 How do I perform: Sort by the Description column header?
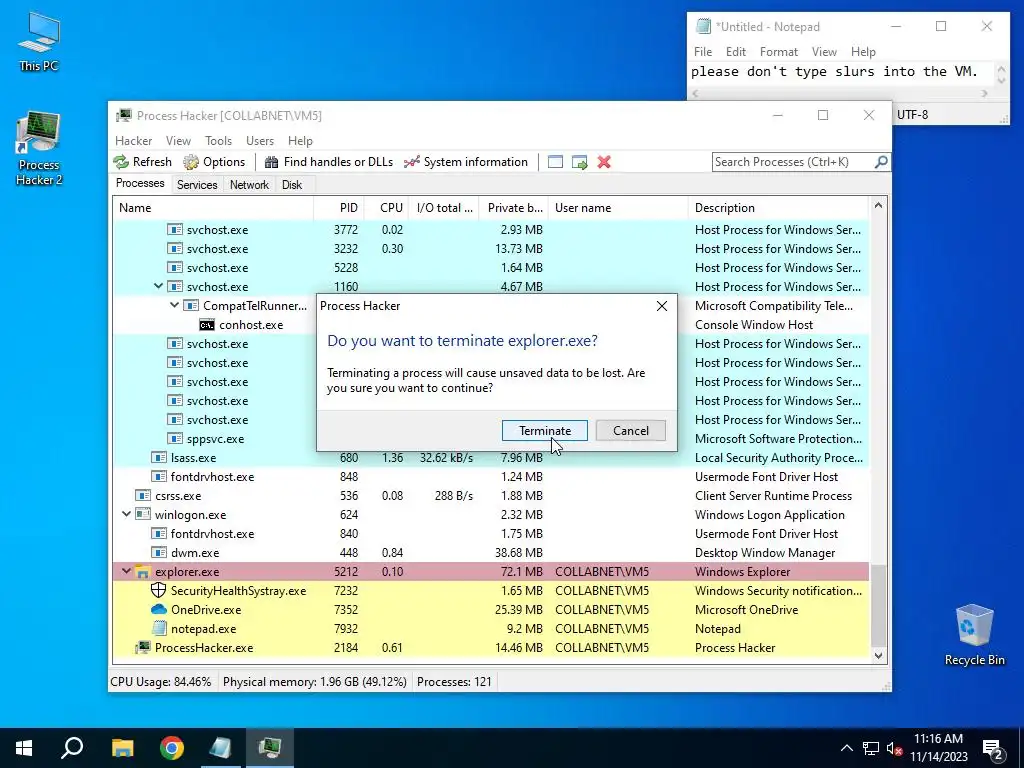(778, 208)
